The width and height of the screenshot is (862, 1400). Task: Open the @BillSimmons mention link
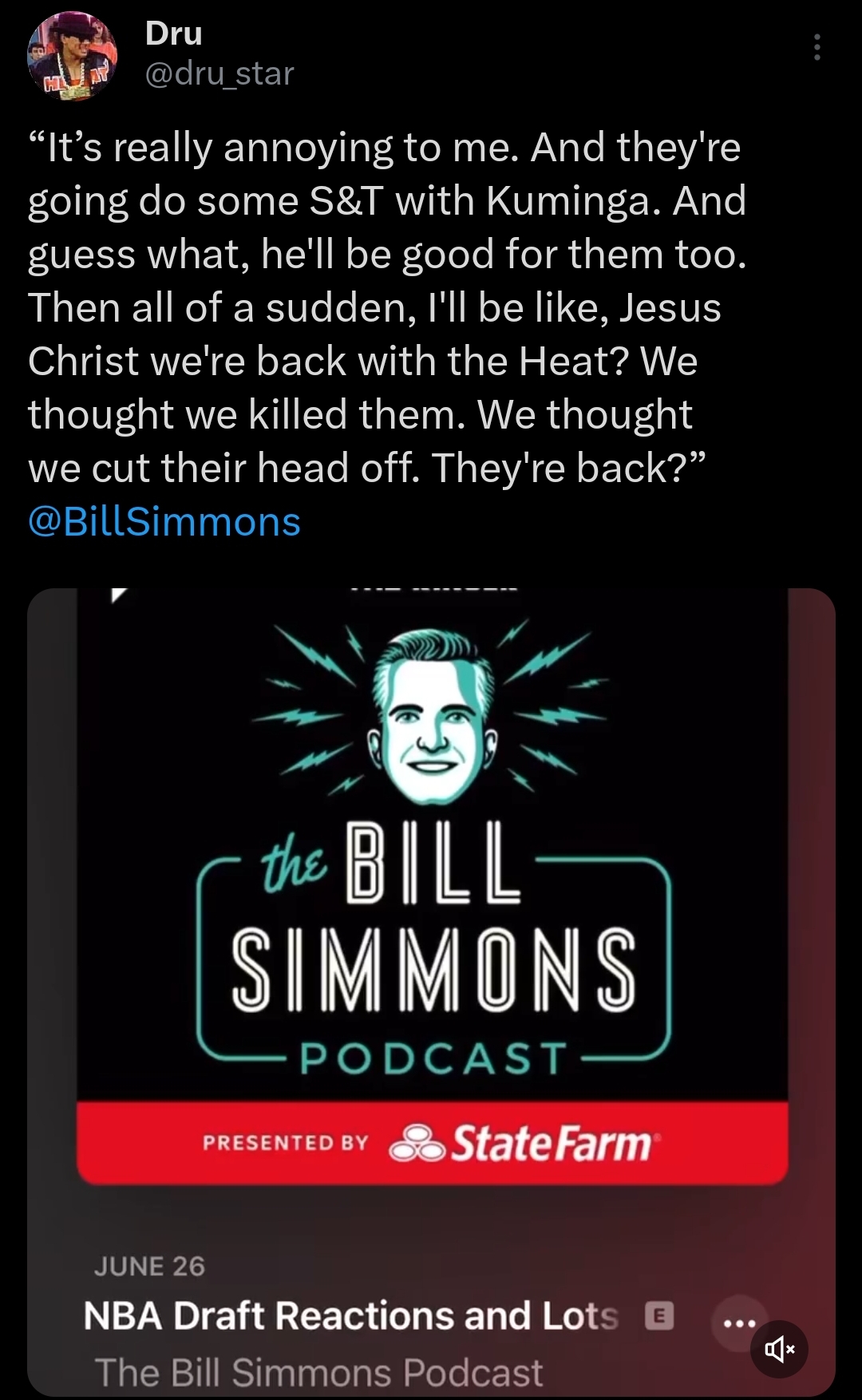point(164,522)
